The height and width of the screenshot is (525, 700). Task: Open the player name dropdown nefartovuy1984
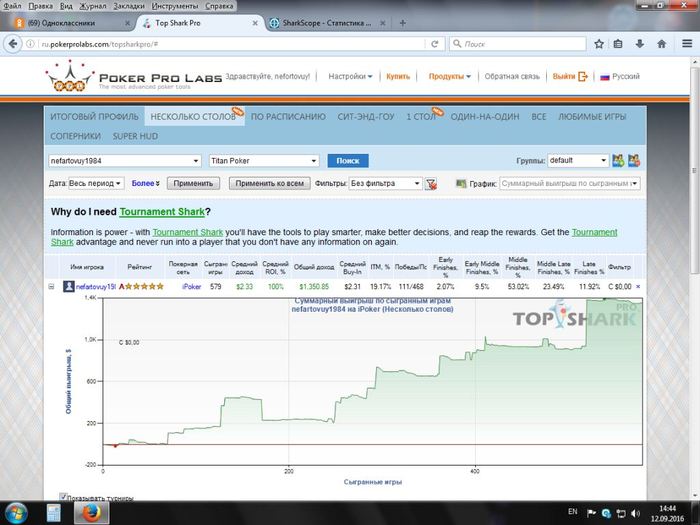125,161
